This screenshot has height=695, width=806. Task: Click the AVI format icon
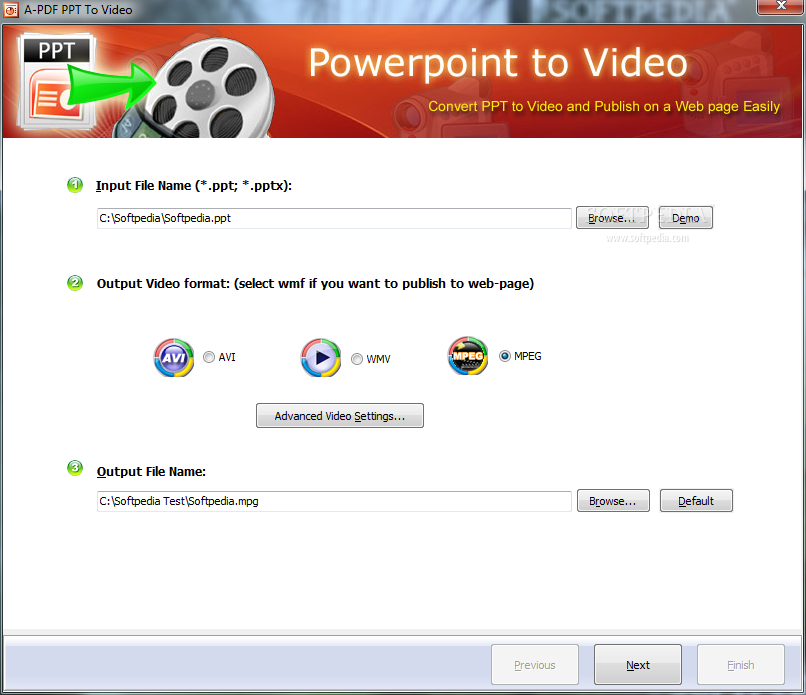(x=174, y=357)
